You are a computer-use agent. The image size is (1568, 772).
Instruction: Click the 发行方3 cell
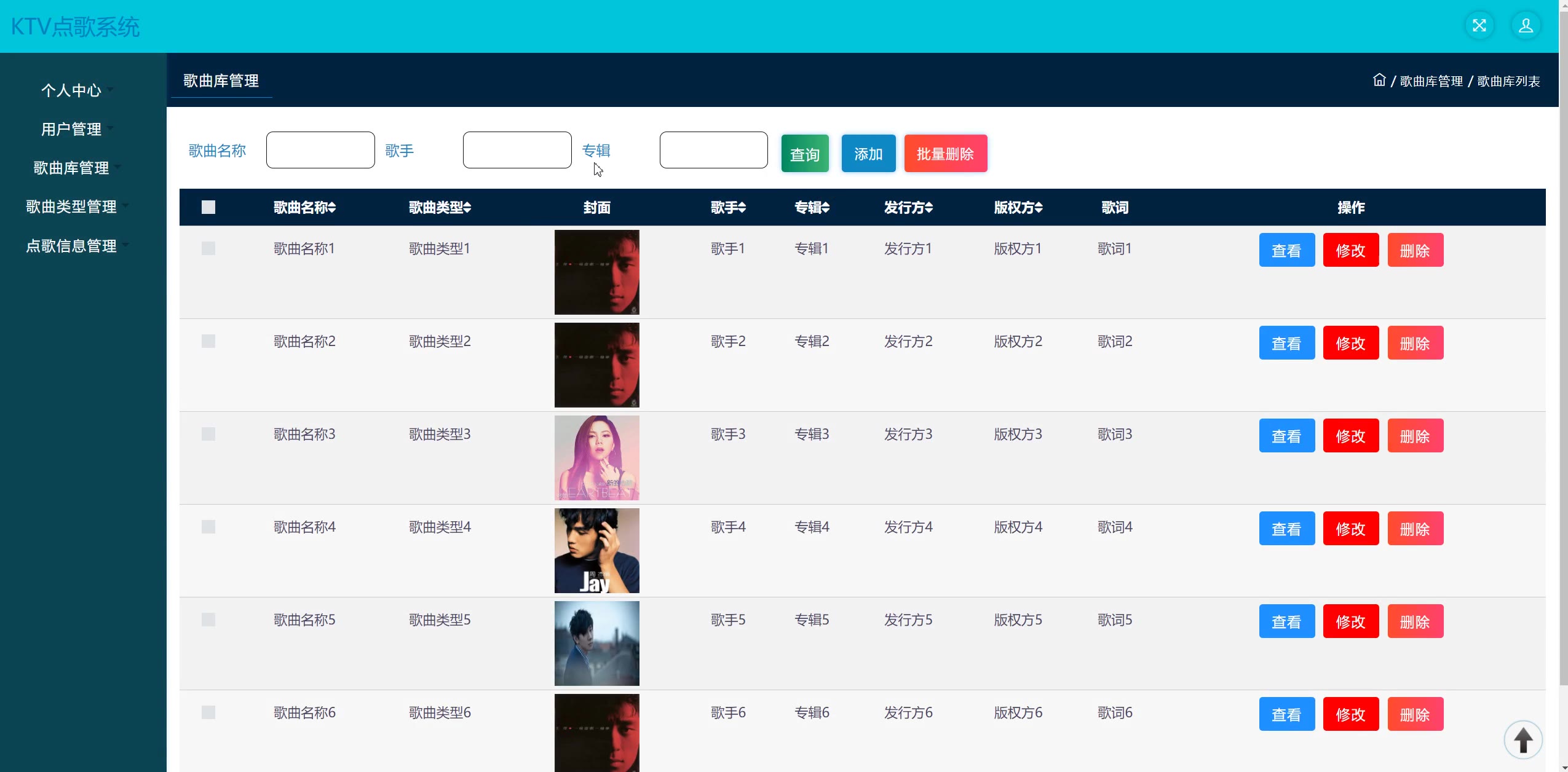[908, 434]
